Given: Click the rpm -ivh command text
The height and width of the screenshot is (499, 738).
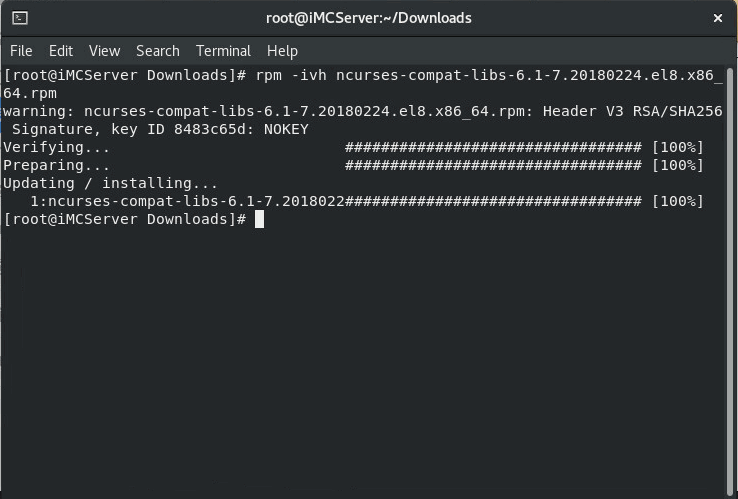Looking at the screenshot, I should pyautogui.click(x=291, y=75).
